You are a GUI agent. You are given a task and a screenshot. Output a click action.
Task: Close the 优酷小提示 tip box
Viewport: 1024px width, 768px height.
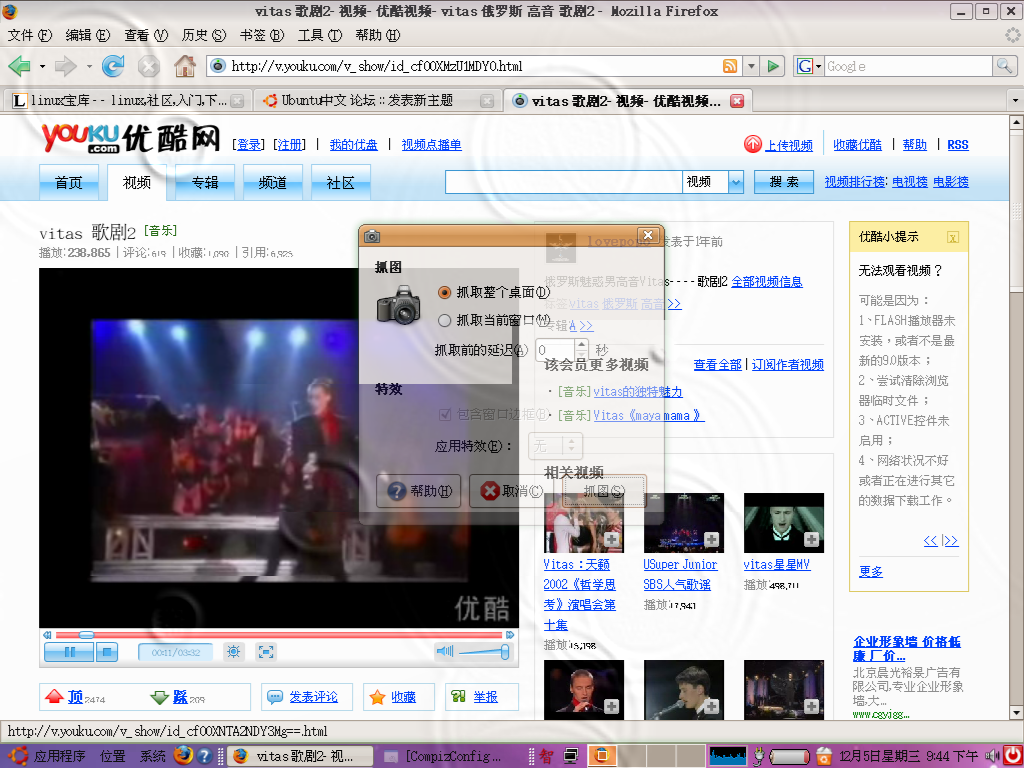pos(953,238)
